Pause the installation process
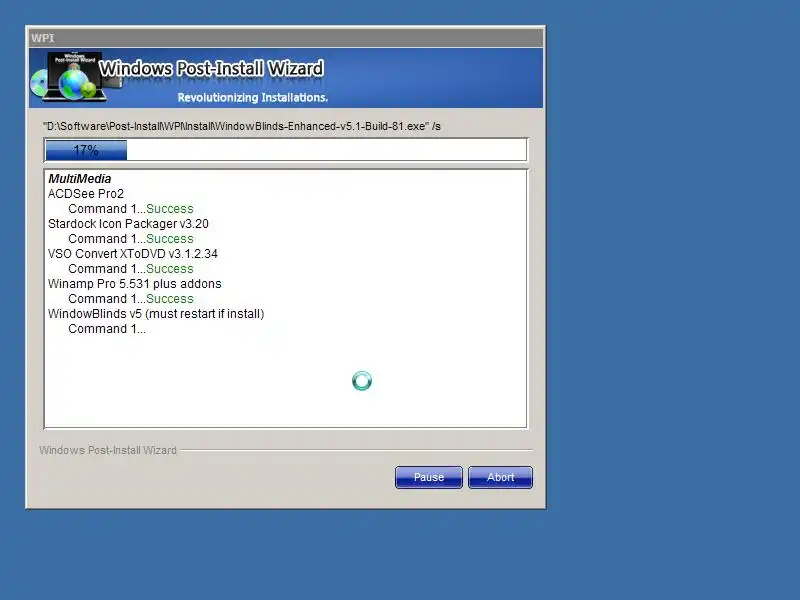800x600 pixels. pos(429,477)
